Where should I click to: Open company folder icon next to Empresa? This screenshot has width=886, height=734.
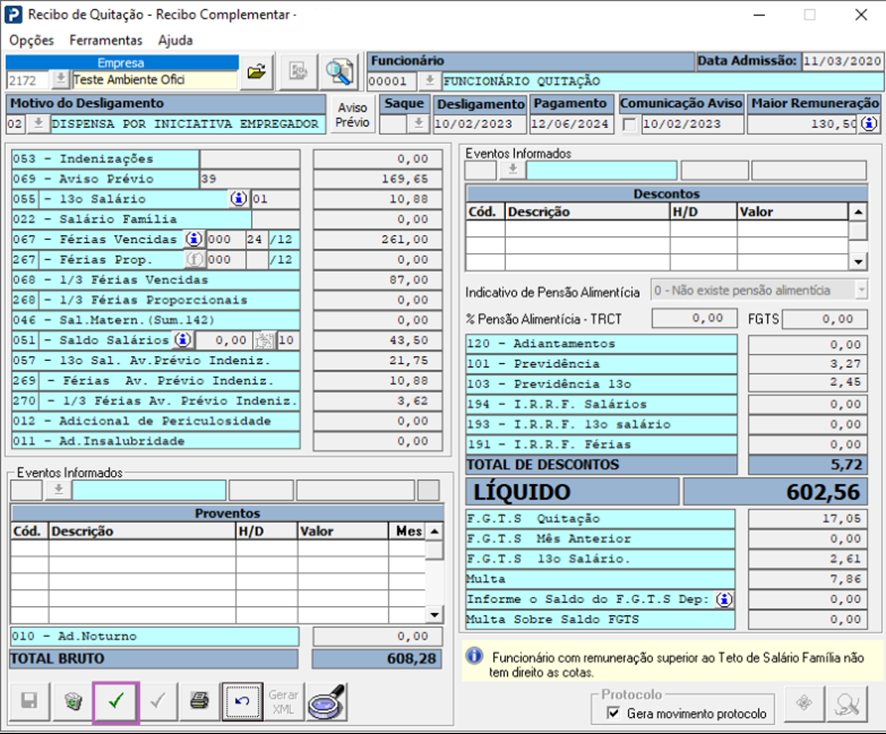pyautogui.click(x=257, y=71)
